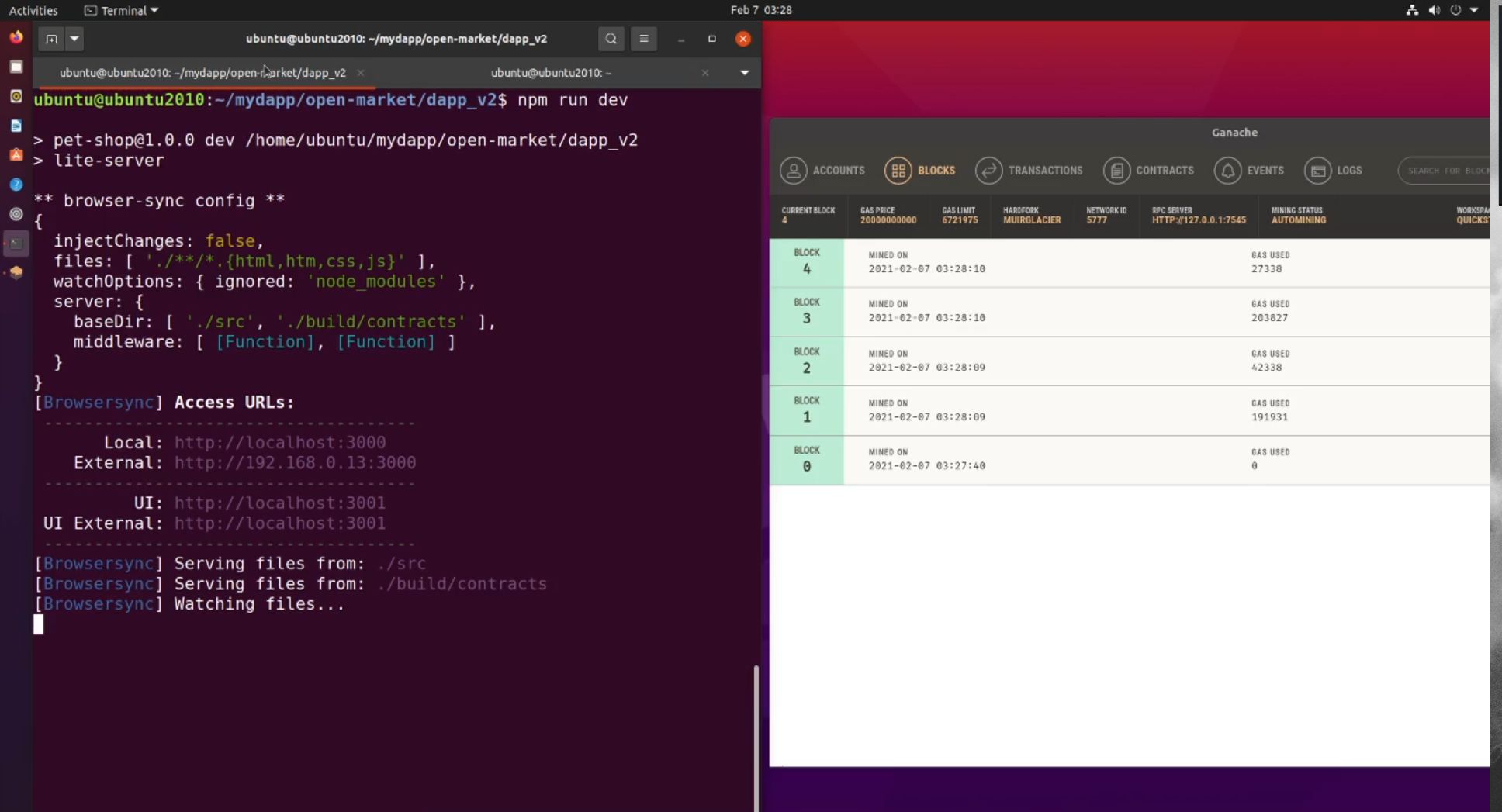The height and width of the screenshot is (812, 1502).
Task: Open the terminal search button
Action: [x=611, y=39]
